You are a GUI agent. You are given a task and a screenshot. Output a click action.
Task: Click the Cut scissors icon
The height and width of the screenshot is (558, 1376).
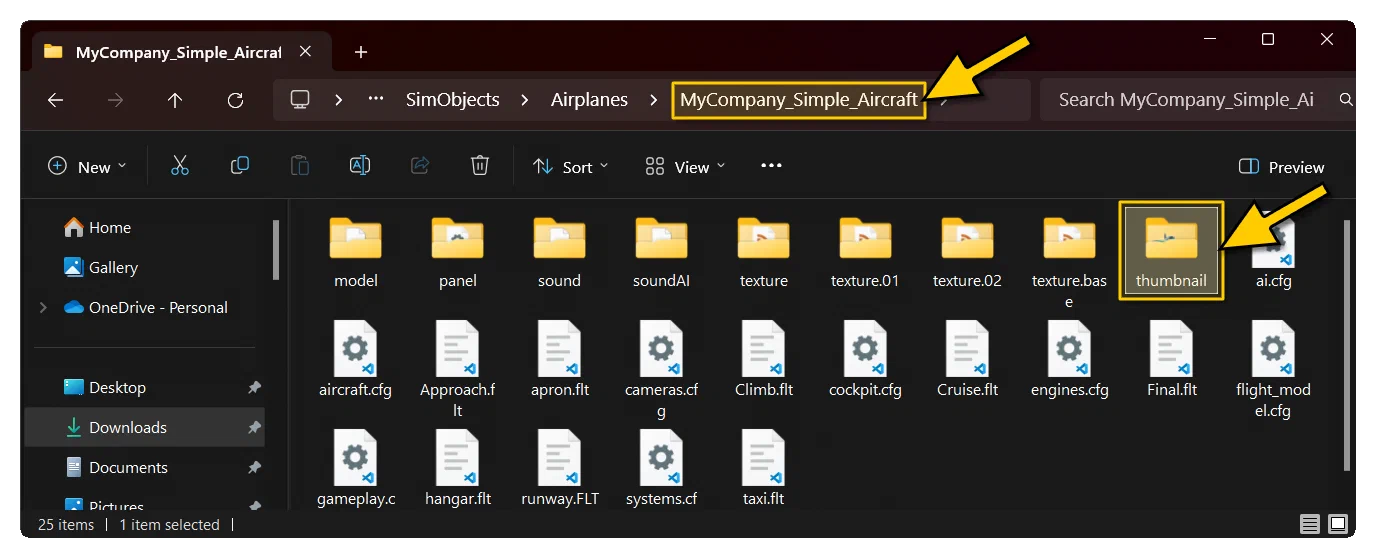click(x=180, y=166)
